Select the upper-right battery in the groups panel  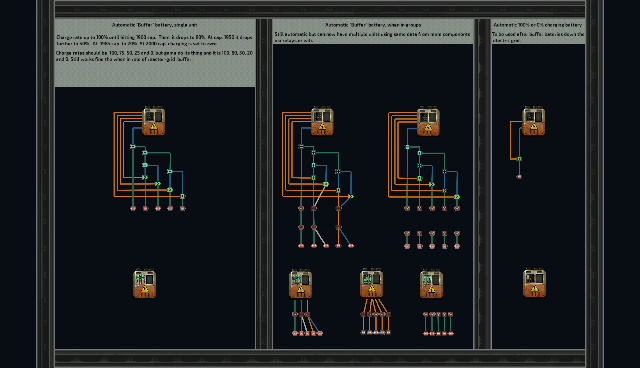pyautogui.click(x=428, y=121)
